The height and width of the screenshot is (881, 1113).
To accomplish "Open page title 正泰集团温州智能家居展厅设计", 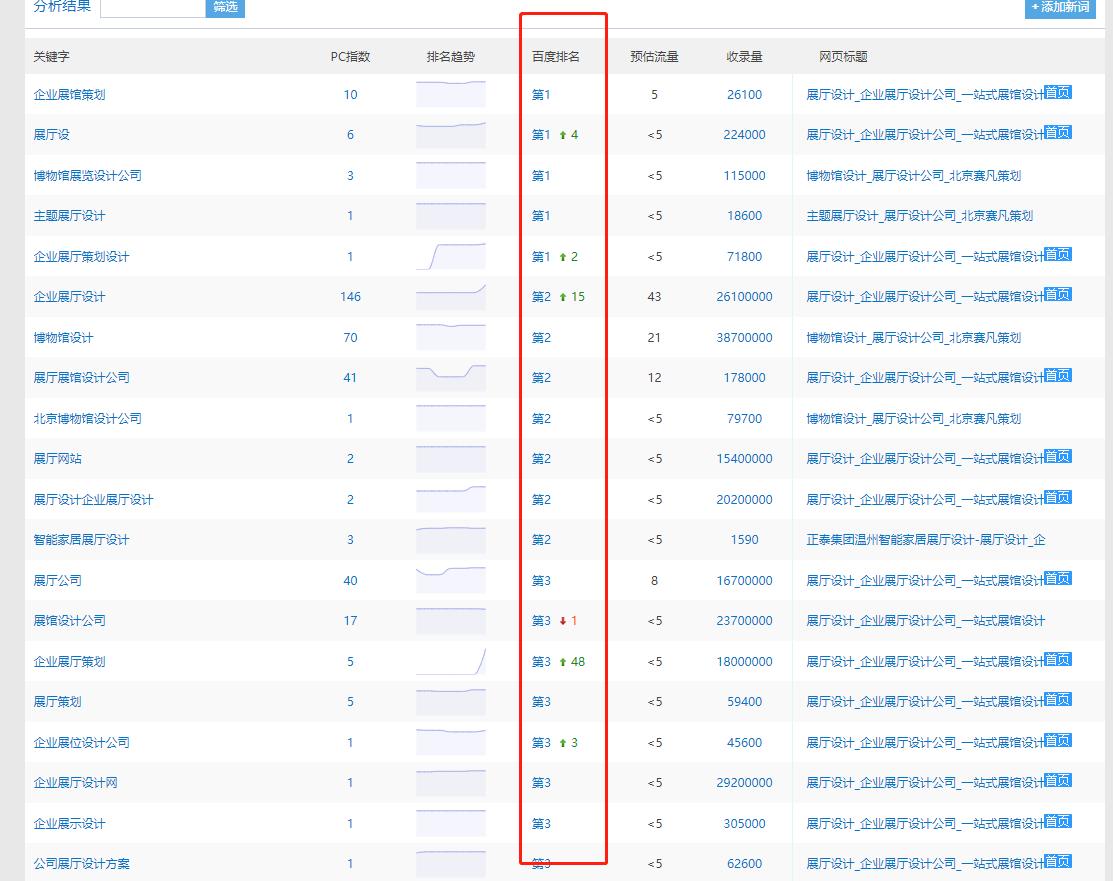I will click(x=926, y=540).
